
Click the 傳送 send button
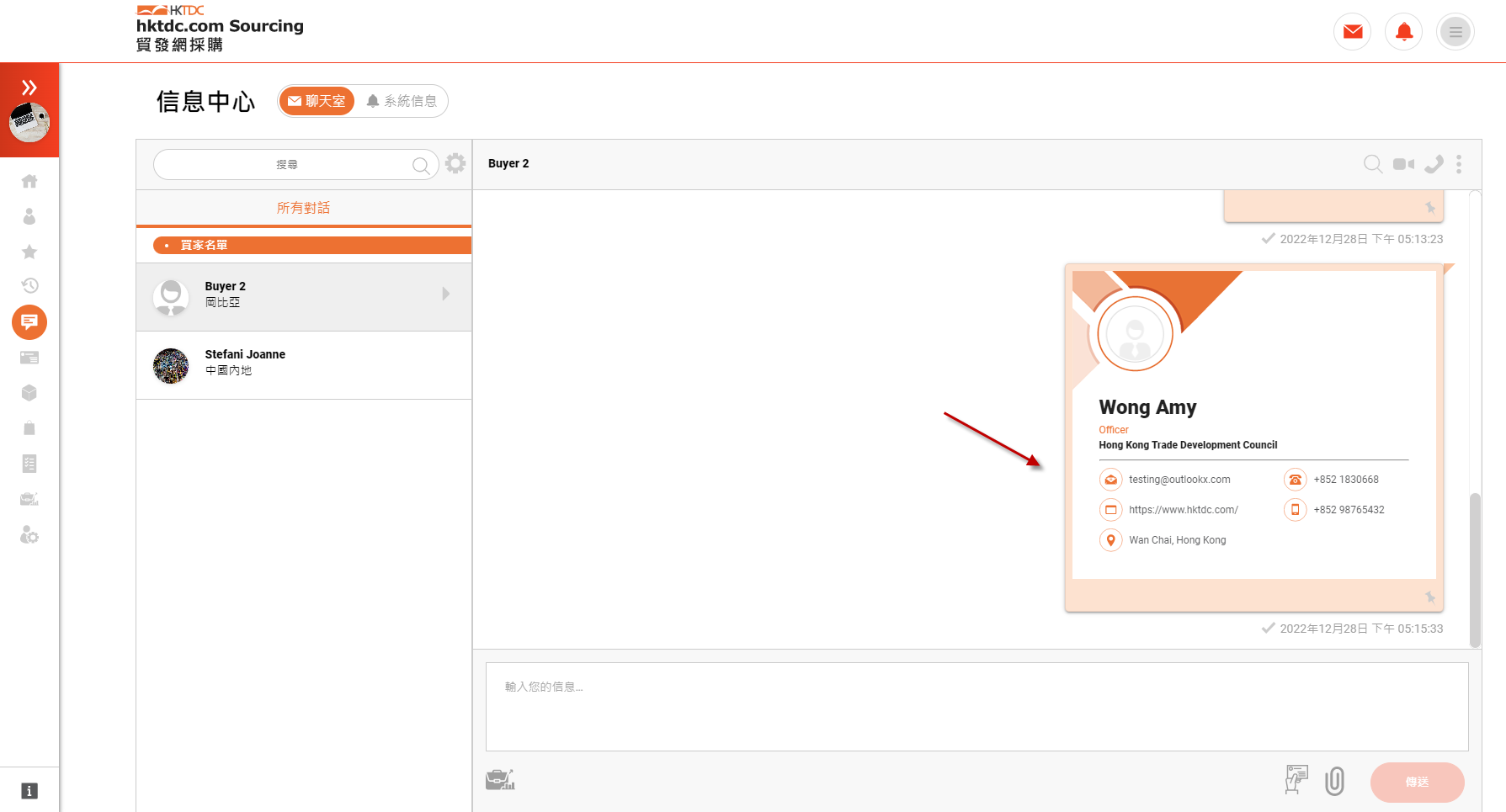(x=1417, y=782)
